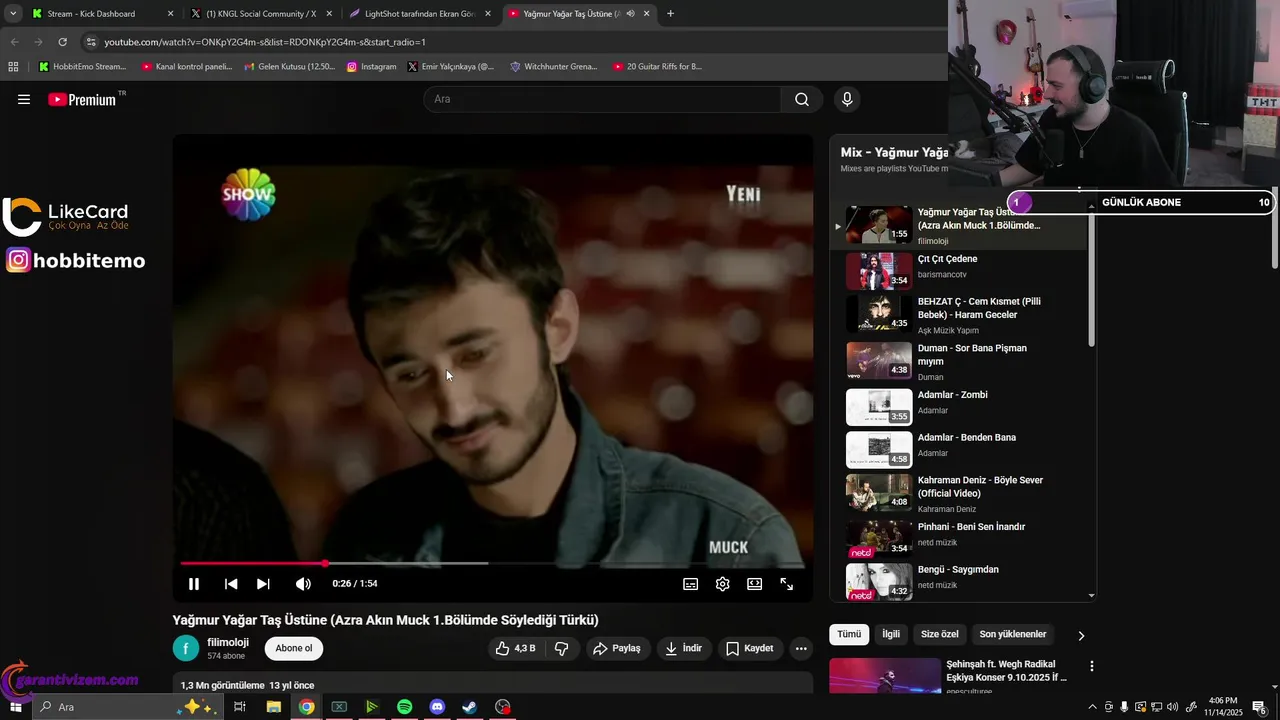Download the video with İndir

(683, 648)
